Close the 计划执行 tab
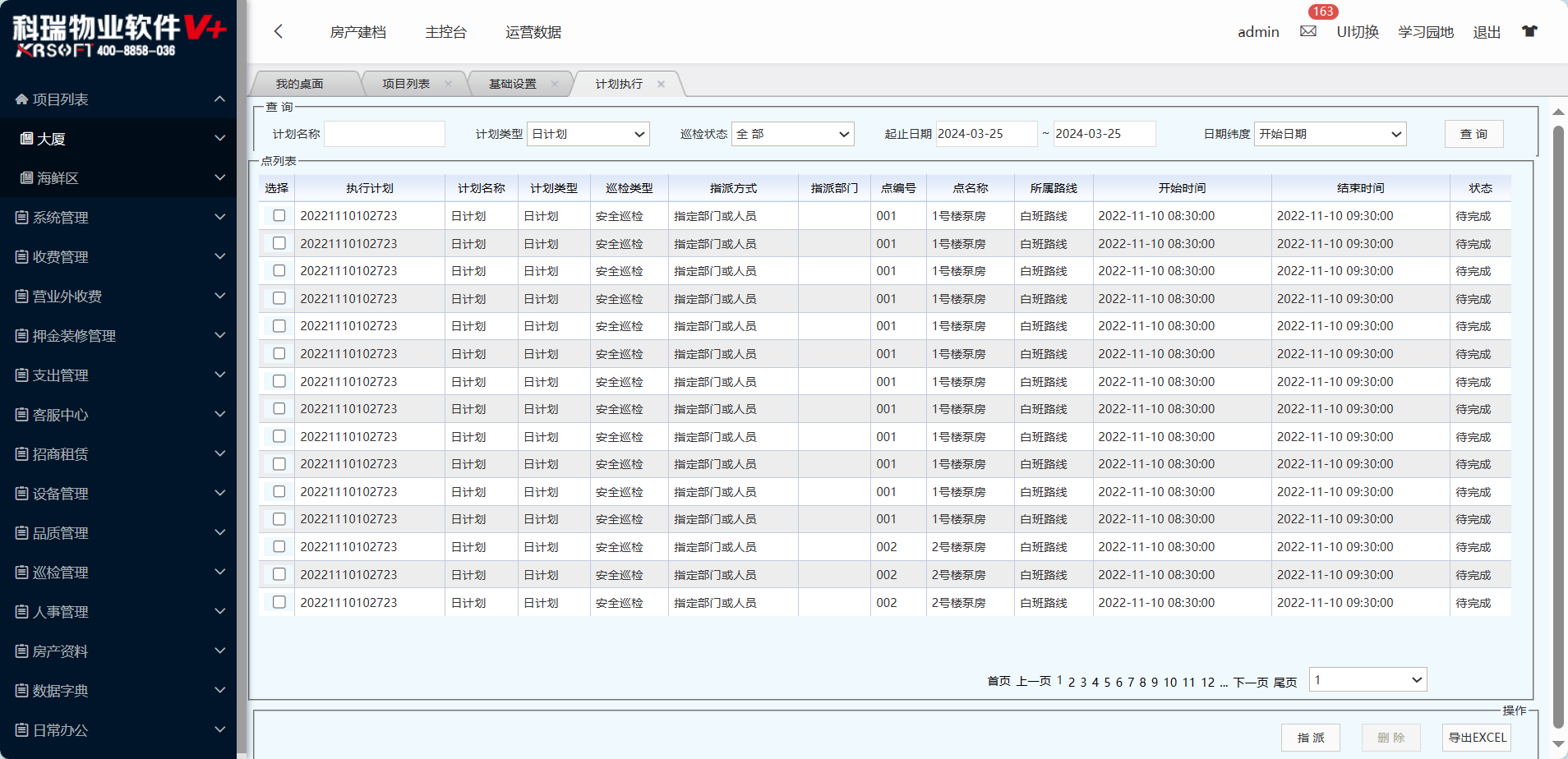Screen dimensions: 1568x759 click(661, 84)
